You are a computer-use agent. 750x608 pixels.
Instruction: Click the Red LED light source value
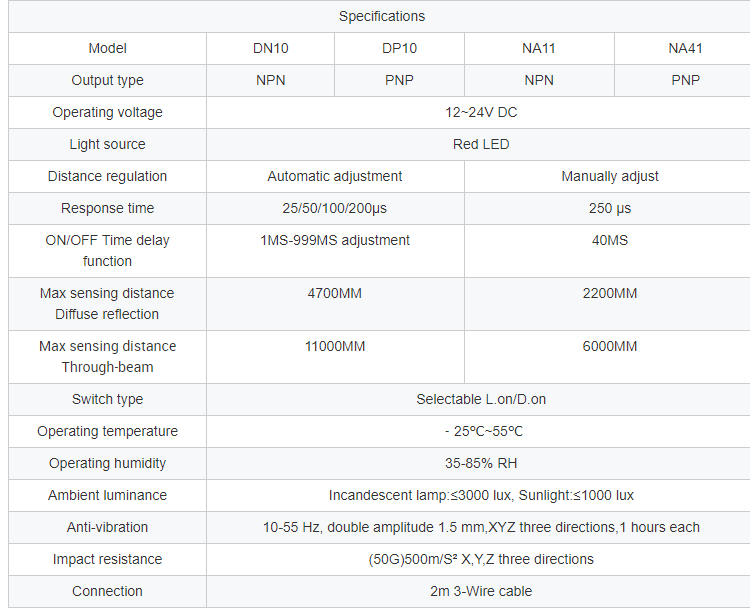[481, 144]
